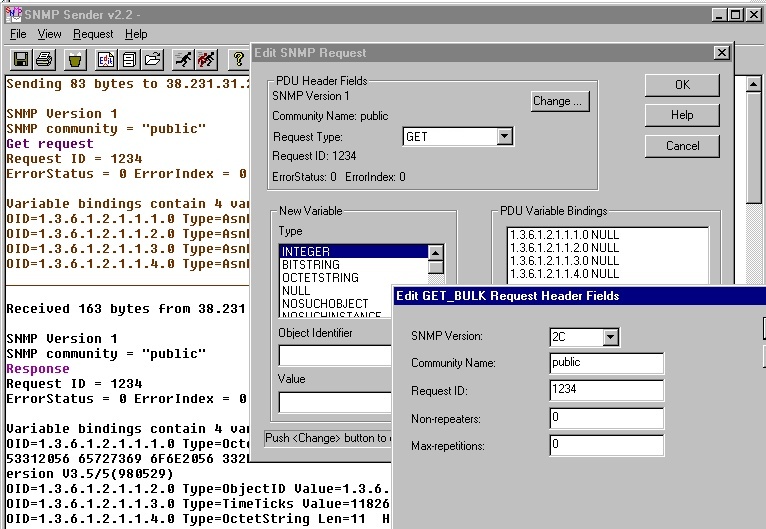
Task: Click the double running men icon
Action: [206, 60]
